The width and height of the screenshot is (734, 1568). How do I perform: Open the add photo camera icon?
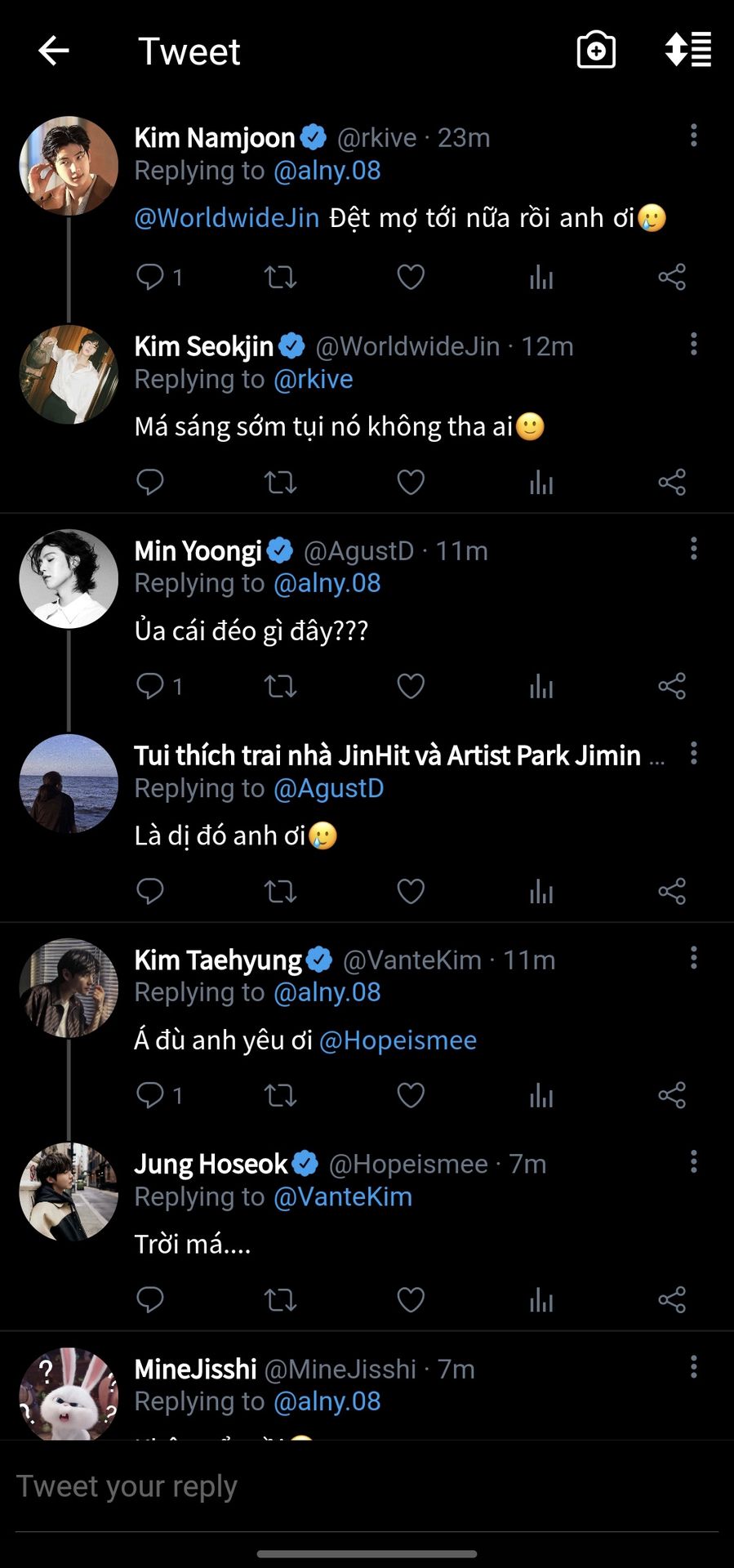point(596,51)
